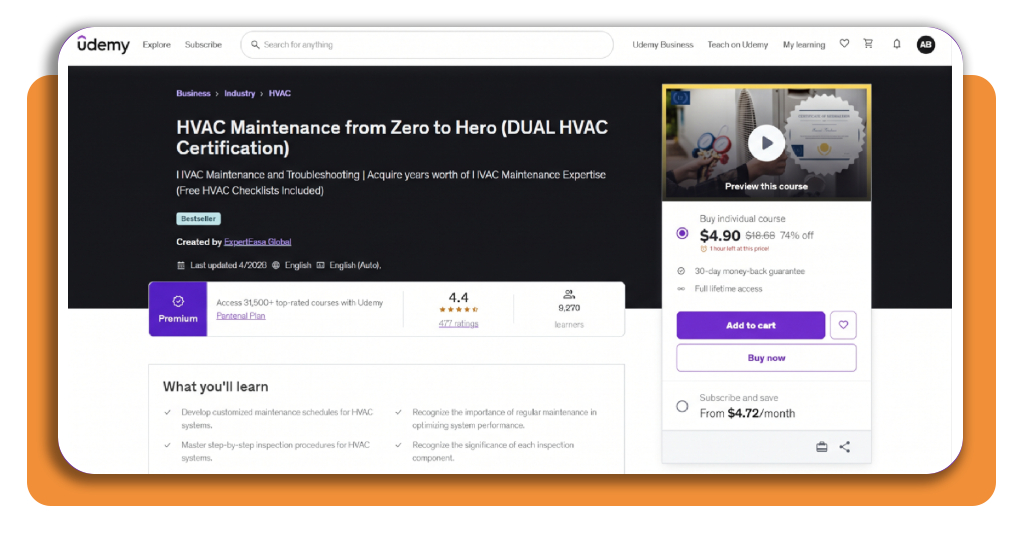This screenshot has width=1024, height=536.
Task: Add course to wishlist with heart button
Action: click(843, 325)
